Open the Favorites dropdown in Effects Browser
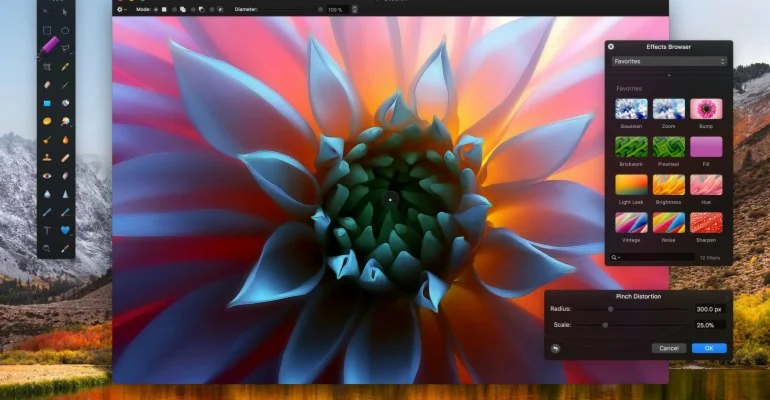 [669, 61]
